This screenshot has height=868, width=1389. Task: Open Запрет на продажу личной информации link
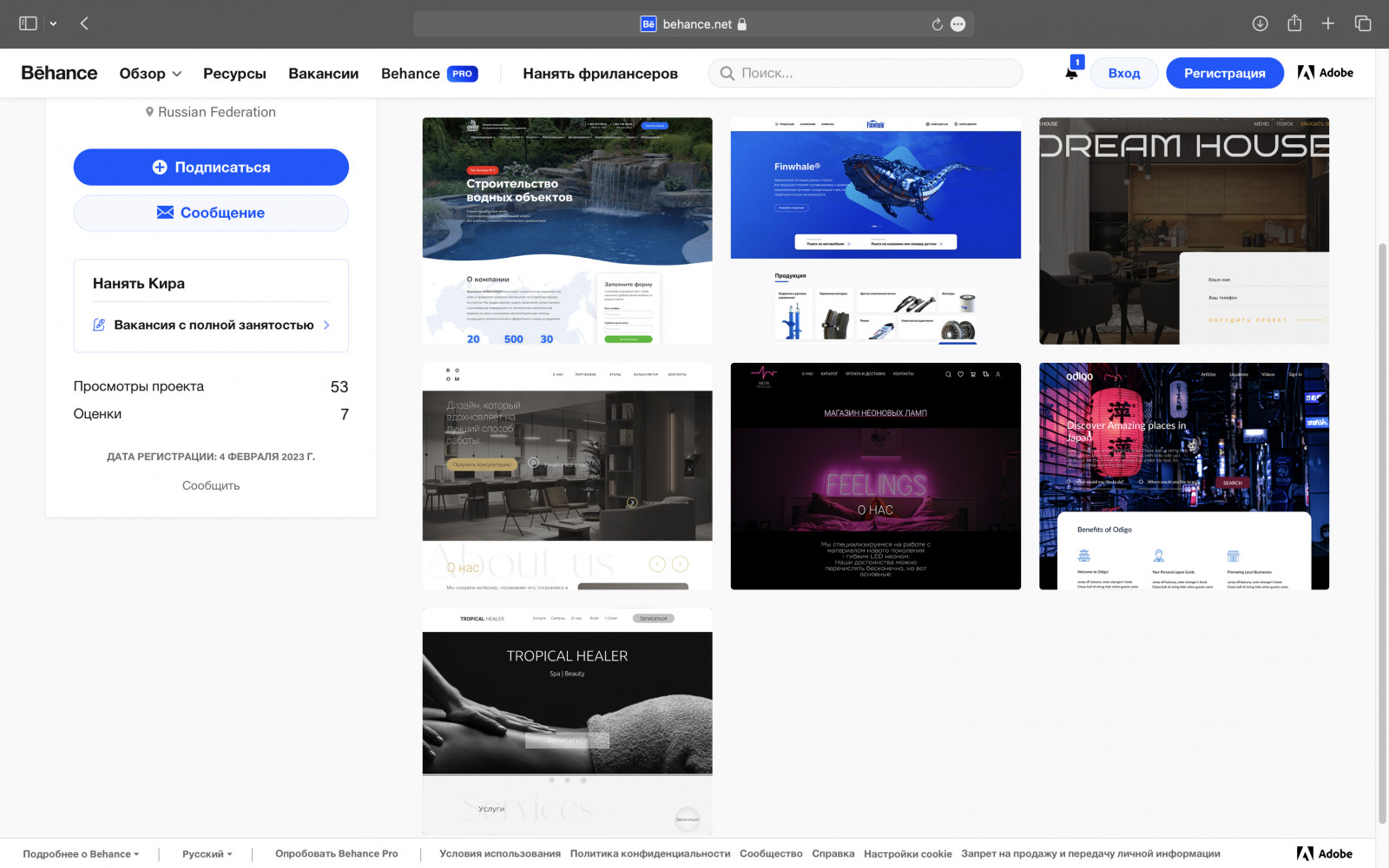[1090, 854]
